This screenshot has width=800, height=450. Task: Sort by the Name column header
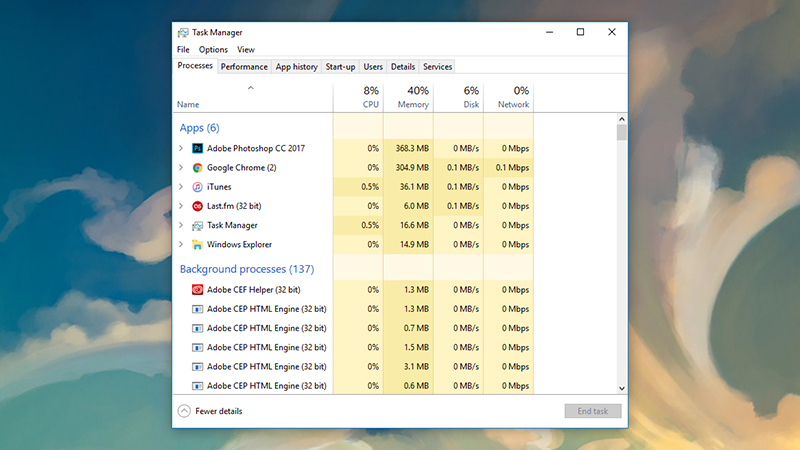pyautogui.click(x=253, y=98)
